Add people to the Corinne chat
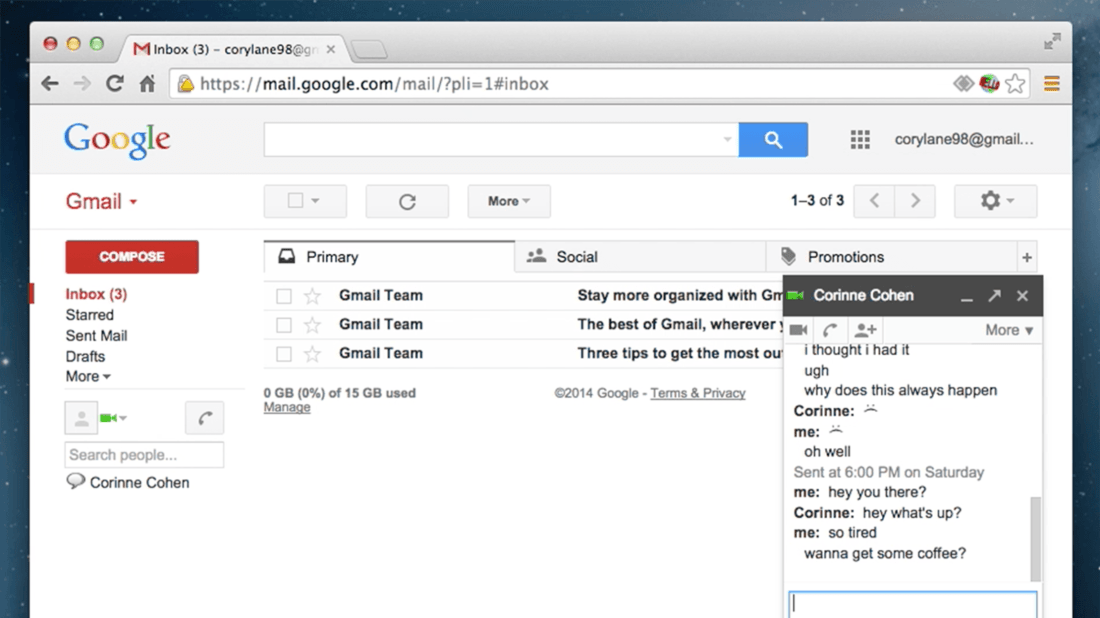The width and height of the screenshot is (1100, 618). click(x=865, y=330)
